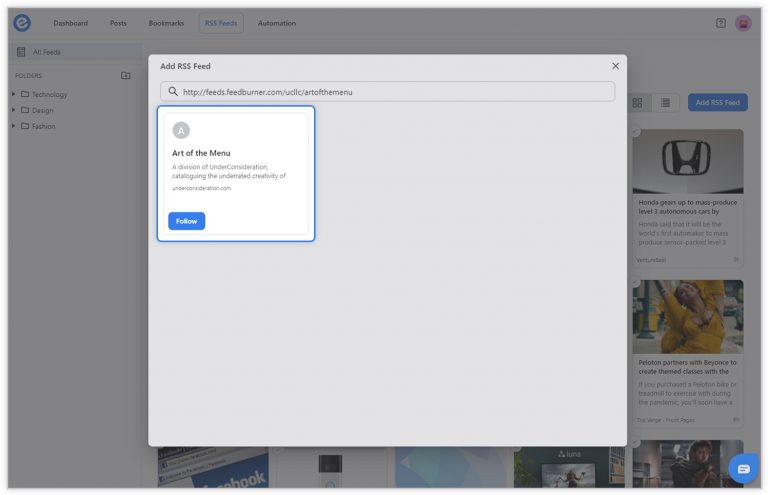Click The Verge source label

pyautogui.click(x=665, y=420)
